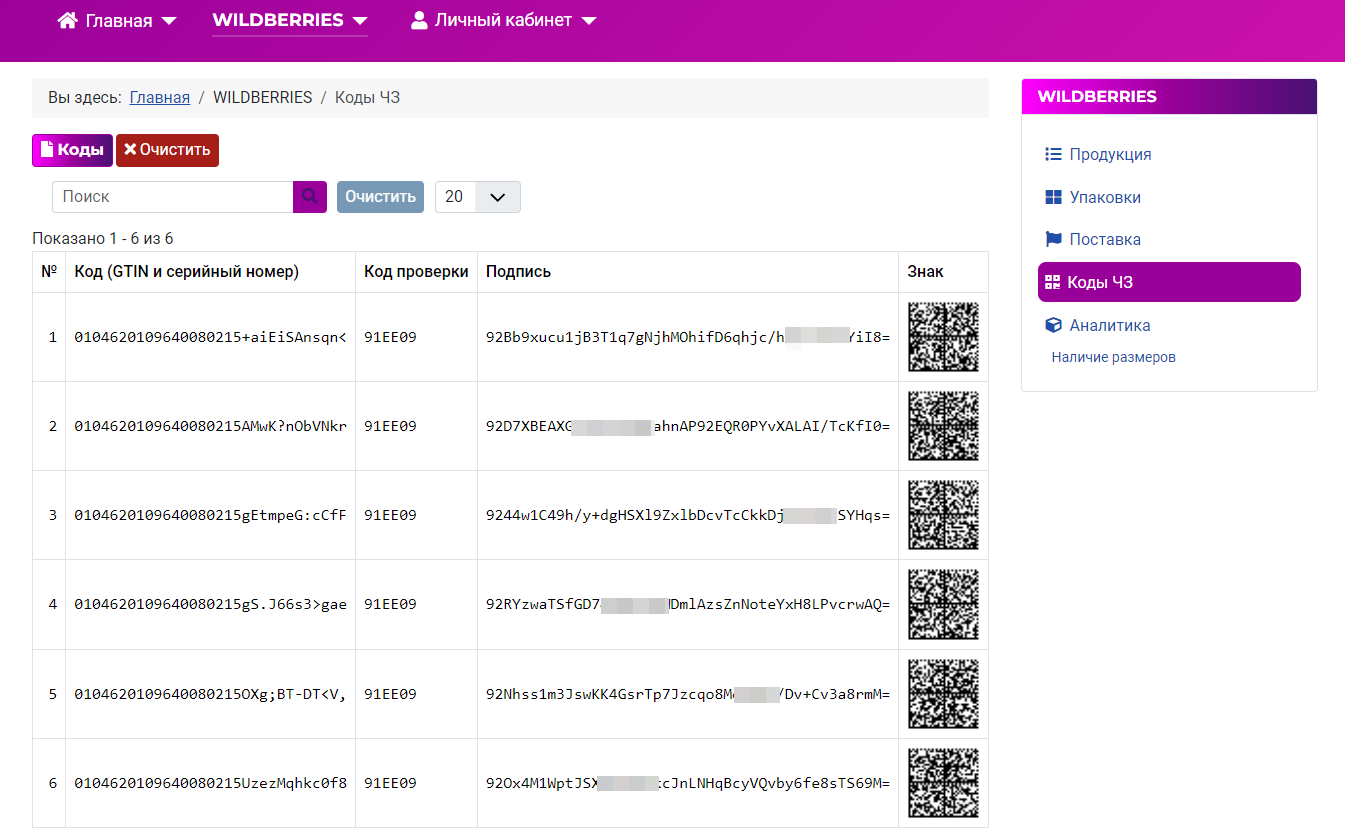The image size is (1345, 830).
Task: Go to Упаковки sidebar item
Action: tap(1104, 198)
